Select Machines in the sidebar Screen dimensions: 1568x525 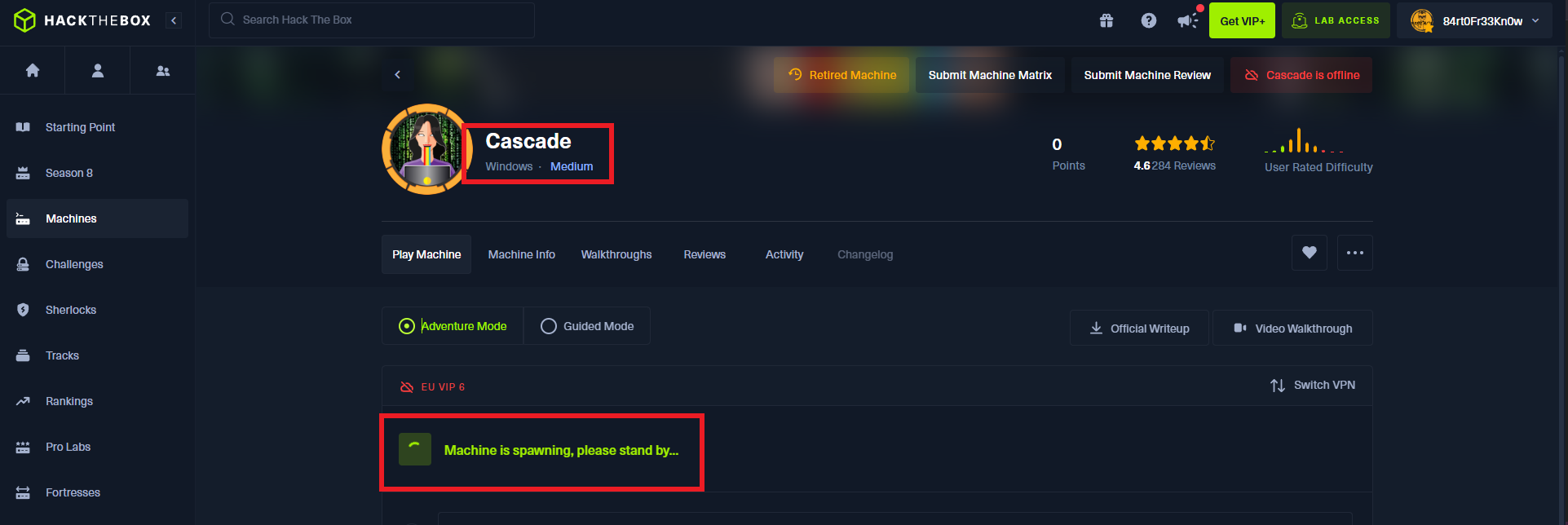click(97, 218)
